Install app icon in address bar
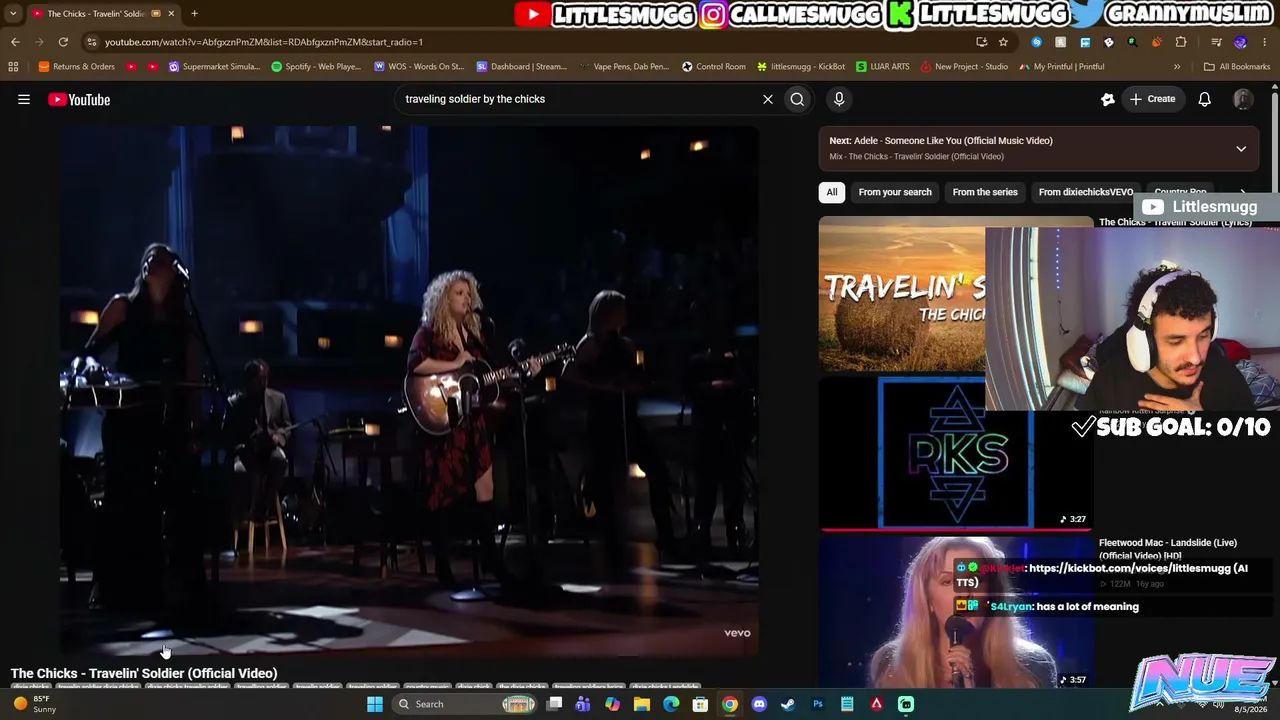The image size is (1280, 720). point(981,42)
